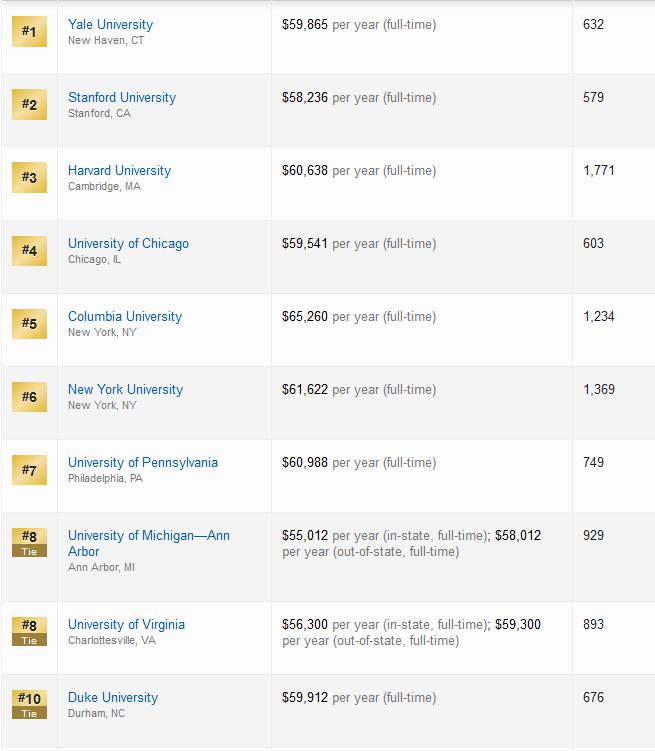Open the Yale University link
The height and width of the screenshot is (751, 655).
[111, 24]
